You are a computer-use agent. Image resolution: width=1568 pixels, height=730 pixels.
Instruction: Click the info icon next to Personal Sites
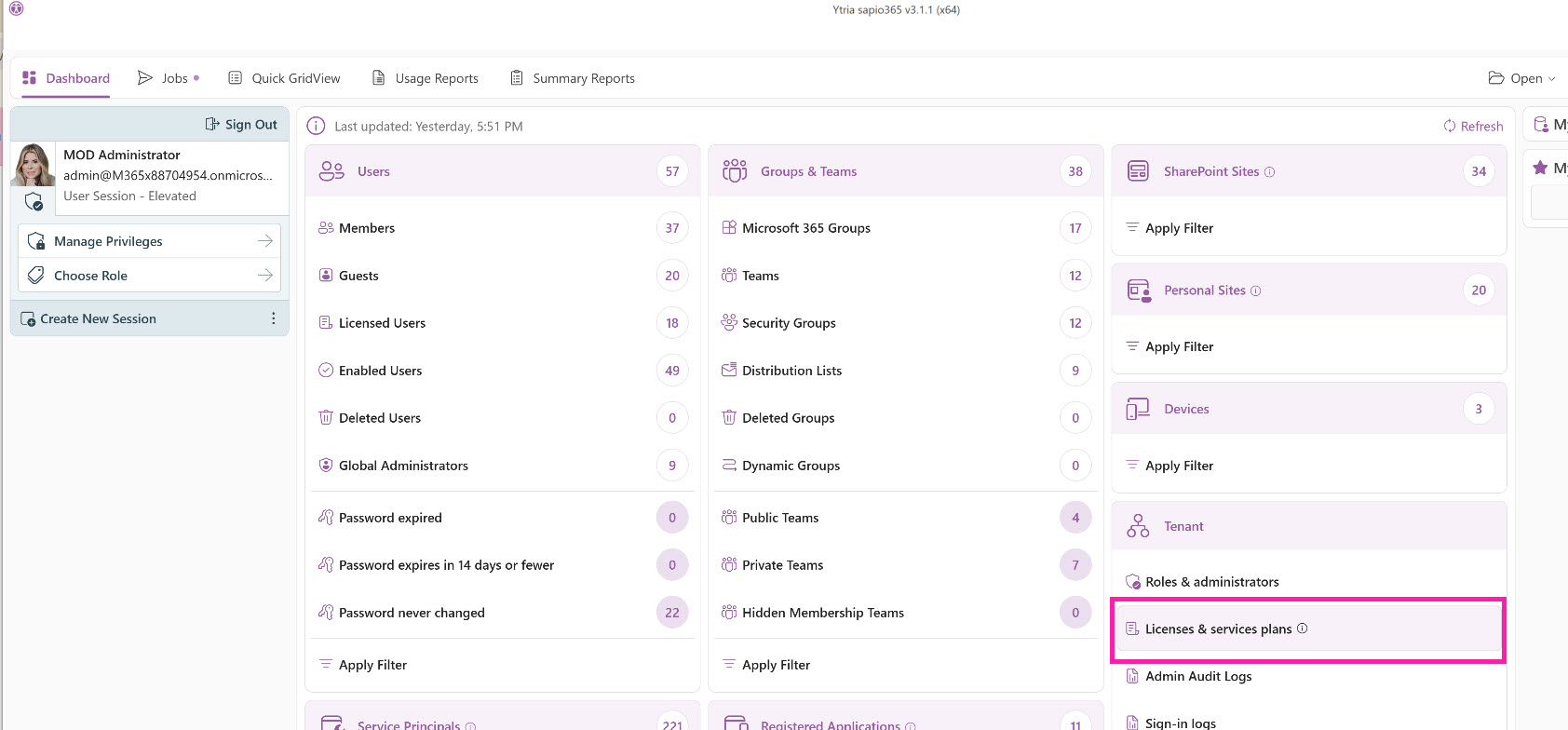(1255, 291)
